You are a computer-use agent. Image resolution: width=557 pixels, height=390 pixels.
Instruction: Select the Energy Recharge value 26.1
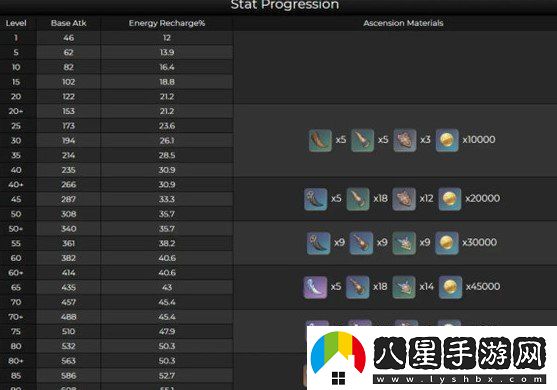[167, 141]
